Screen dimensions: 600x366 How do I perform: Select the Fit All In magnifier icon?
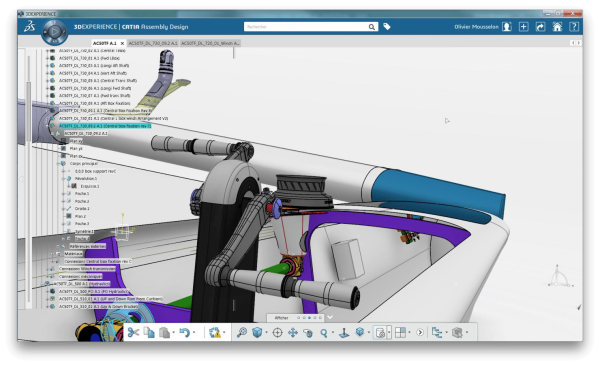pyautogui.click(x=242, y=332)
